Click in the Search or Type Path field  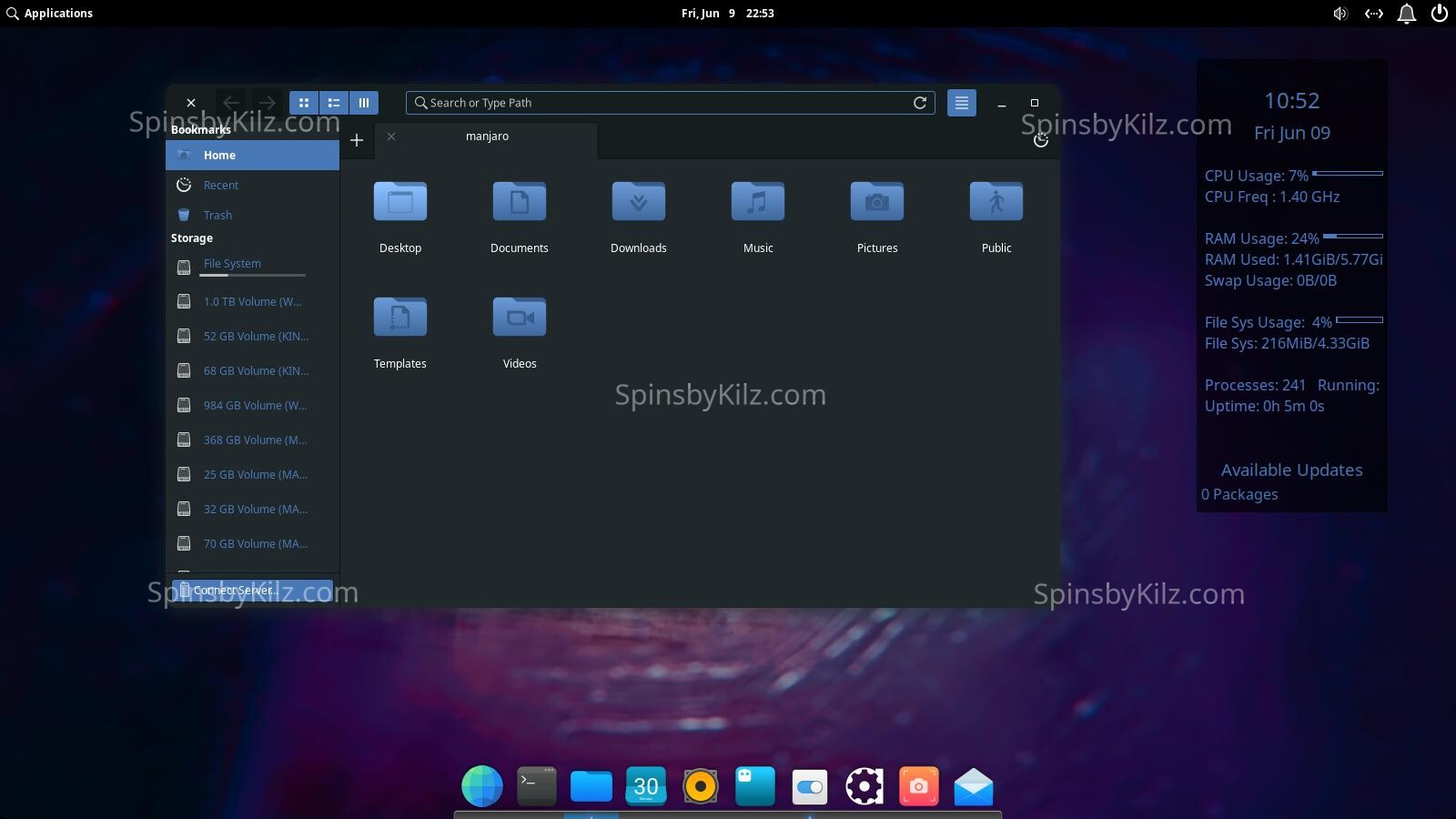(664, 103)
